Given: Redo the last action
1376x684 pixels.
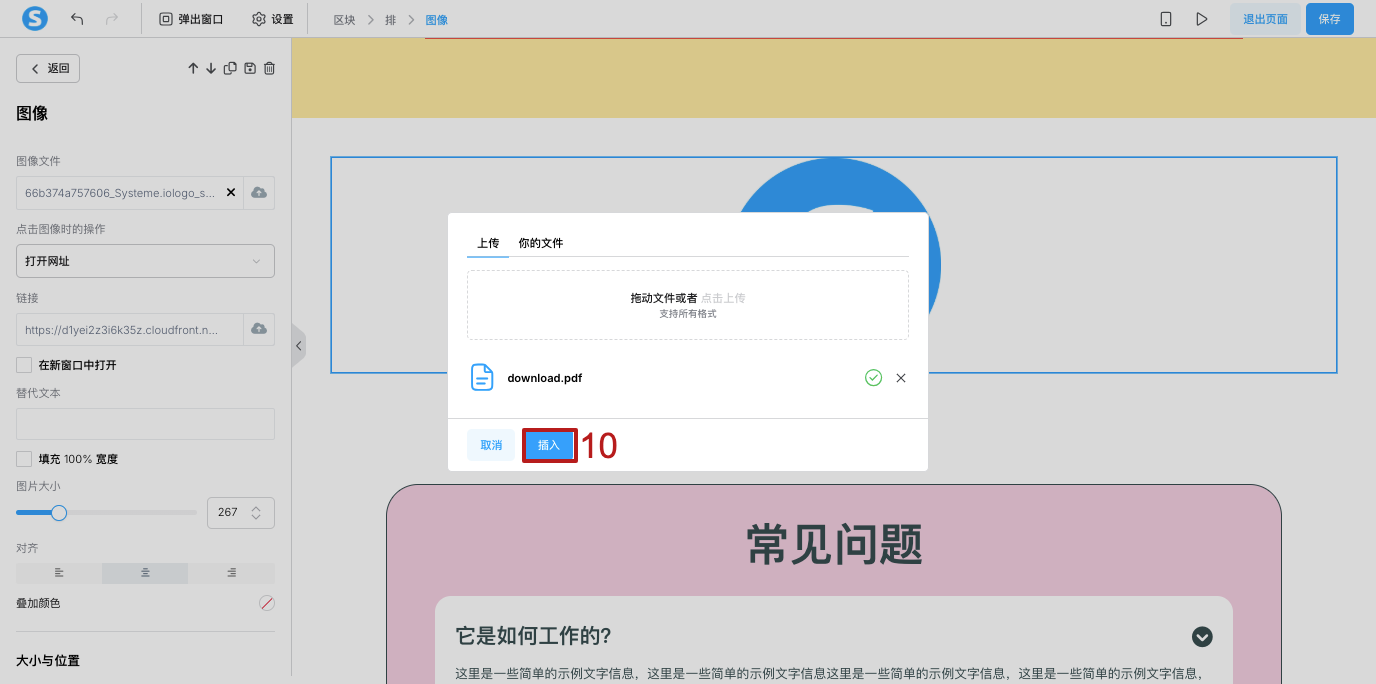Looking at the screenshot, I should click(x=112, y=19).
